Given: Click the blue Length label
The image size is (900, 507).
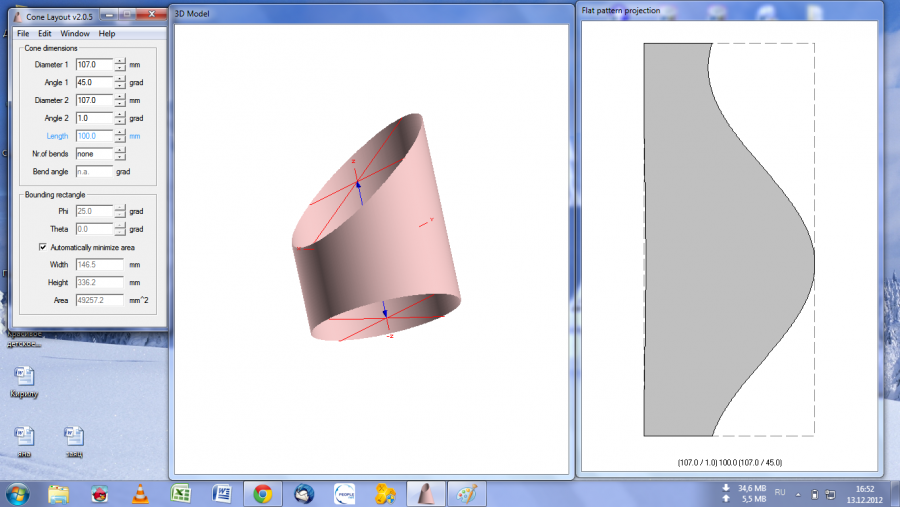Looking at the screenshot, I should (x=58, y=136).
